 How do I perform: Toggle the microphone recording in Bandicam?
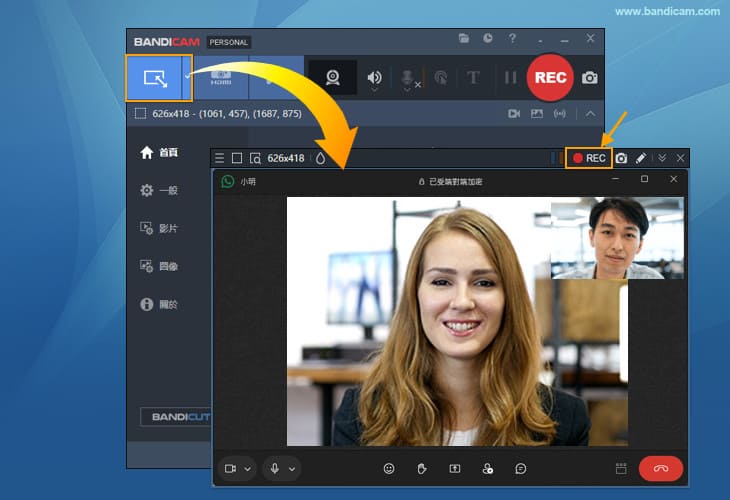408,77
